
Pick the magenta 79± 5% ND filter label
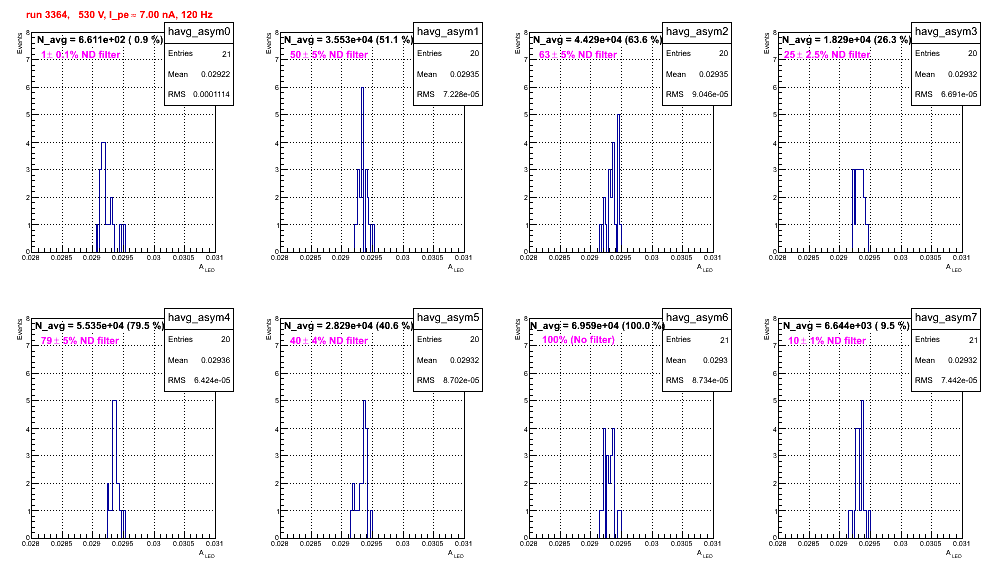click(80, 341)
